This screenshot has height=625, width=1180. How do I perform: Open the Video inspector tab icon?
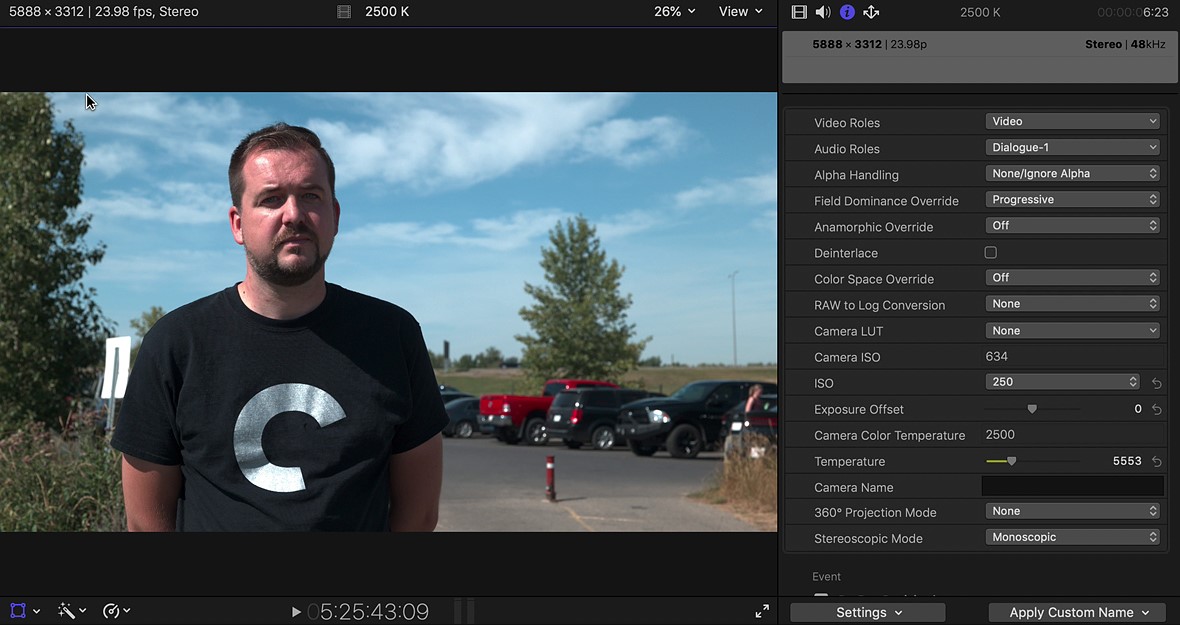(x=798, y=12)
